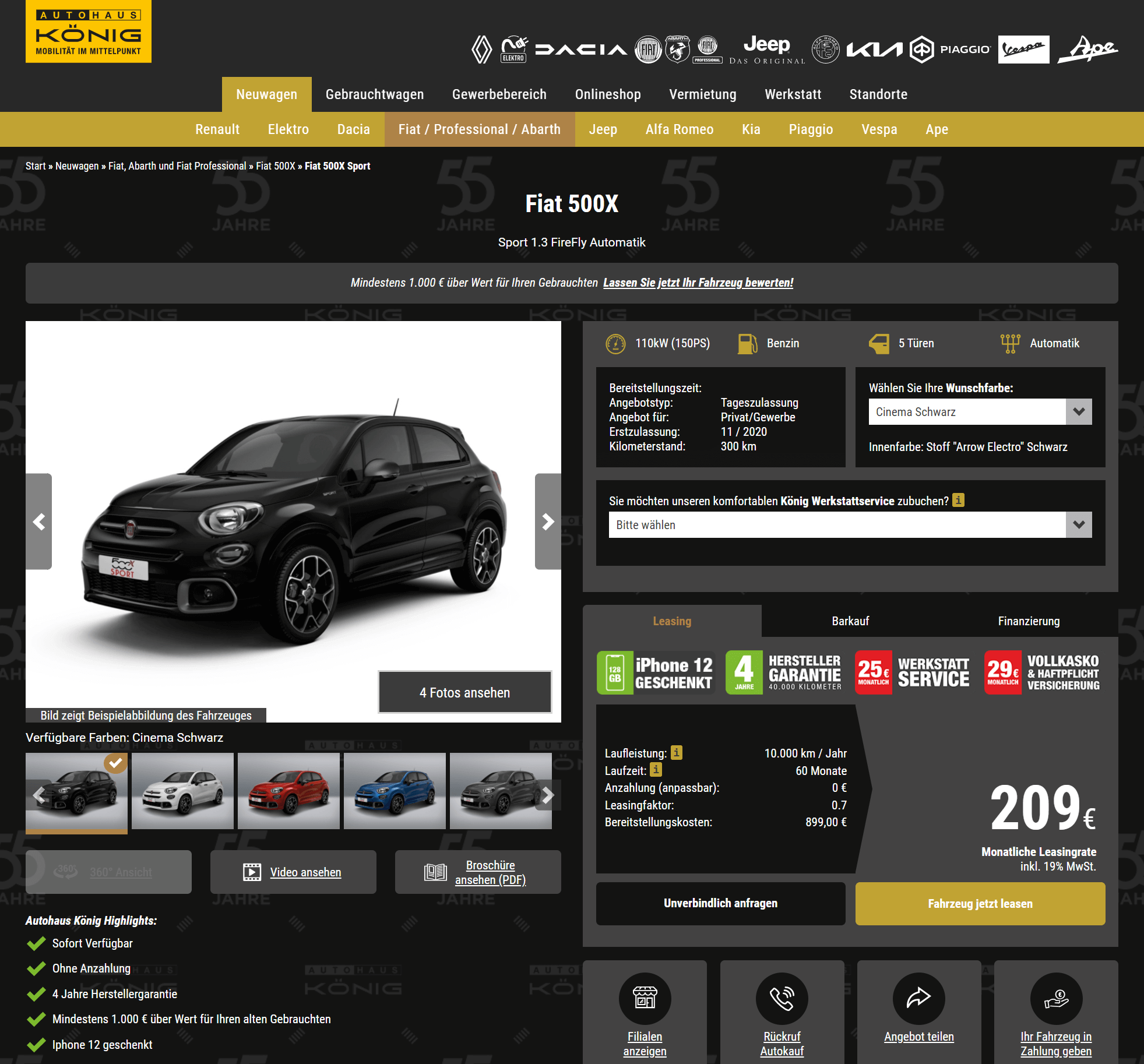Screen dimensions: 1144x1064
Task: Click the 4 Fotos ansehen button
Action: click(465, 692)
